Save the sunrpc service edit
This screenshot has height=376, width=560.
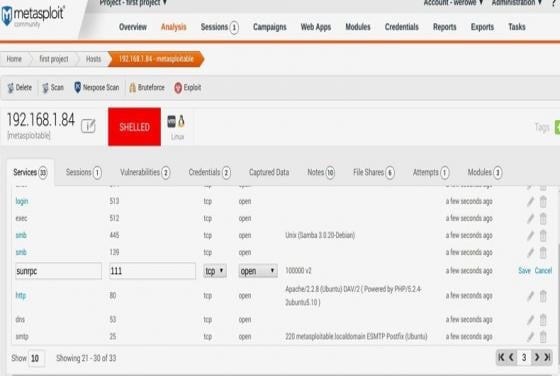pyautogui.click(x=524, y=271)
